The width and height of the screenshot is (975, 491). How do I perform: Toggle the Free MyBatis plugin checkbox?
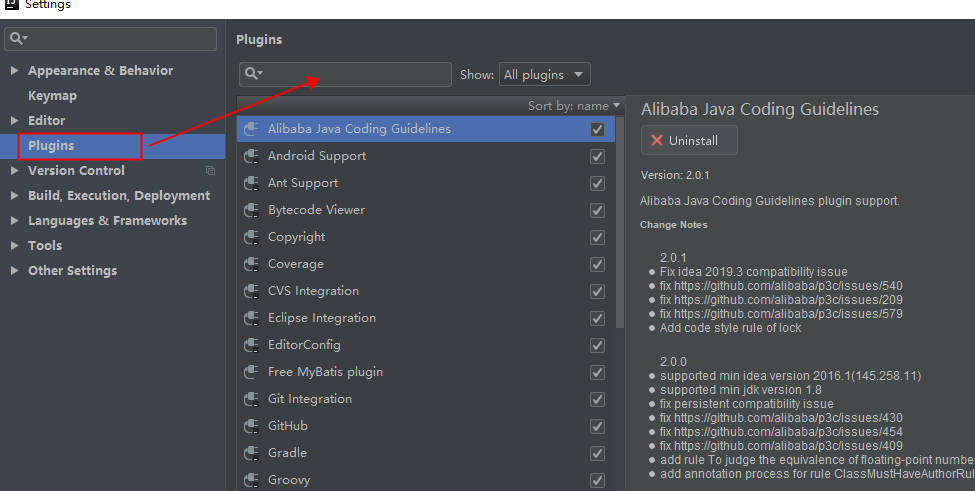click(597, 372)
